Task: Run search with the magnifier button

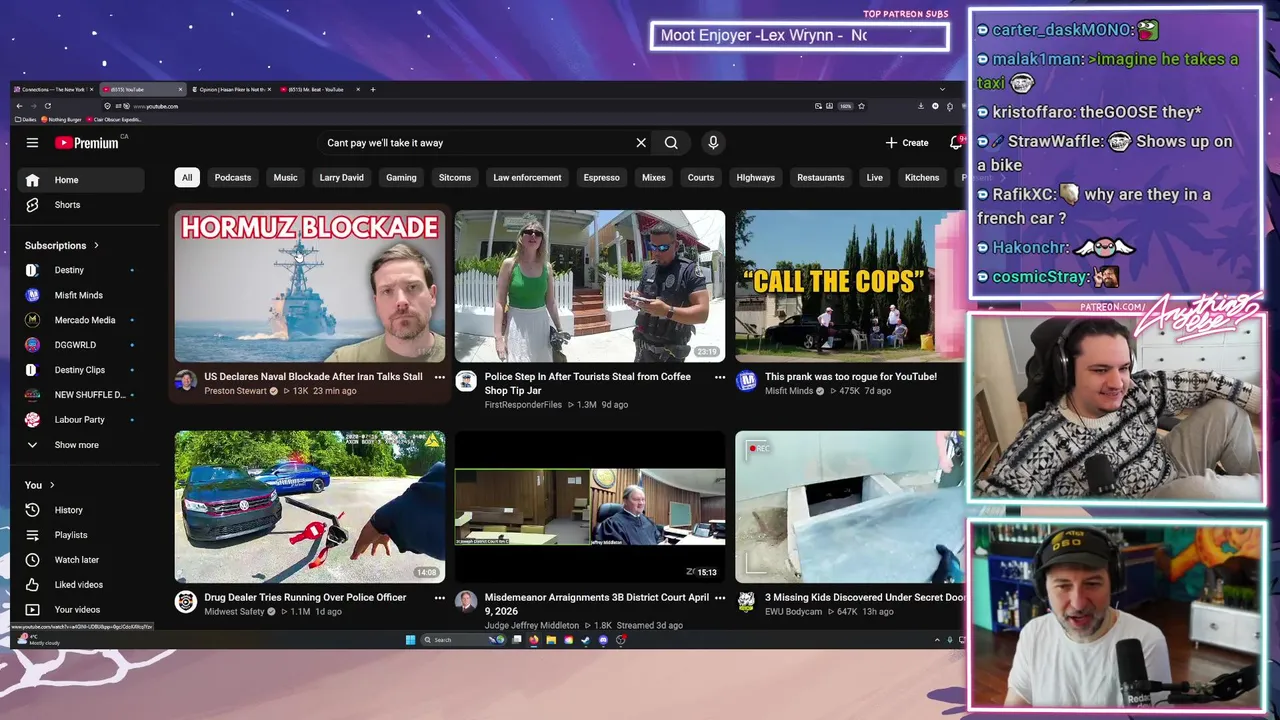Action: click(x=671, y=143)
